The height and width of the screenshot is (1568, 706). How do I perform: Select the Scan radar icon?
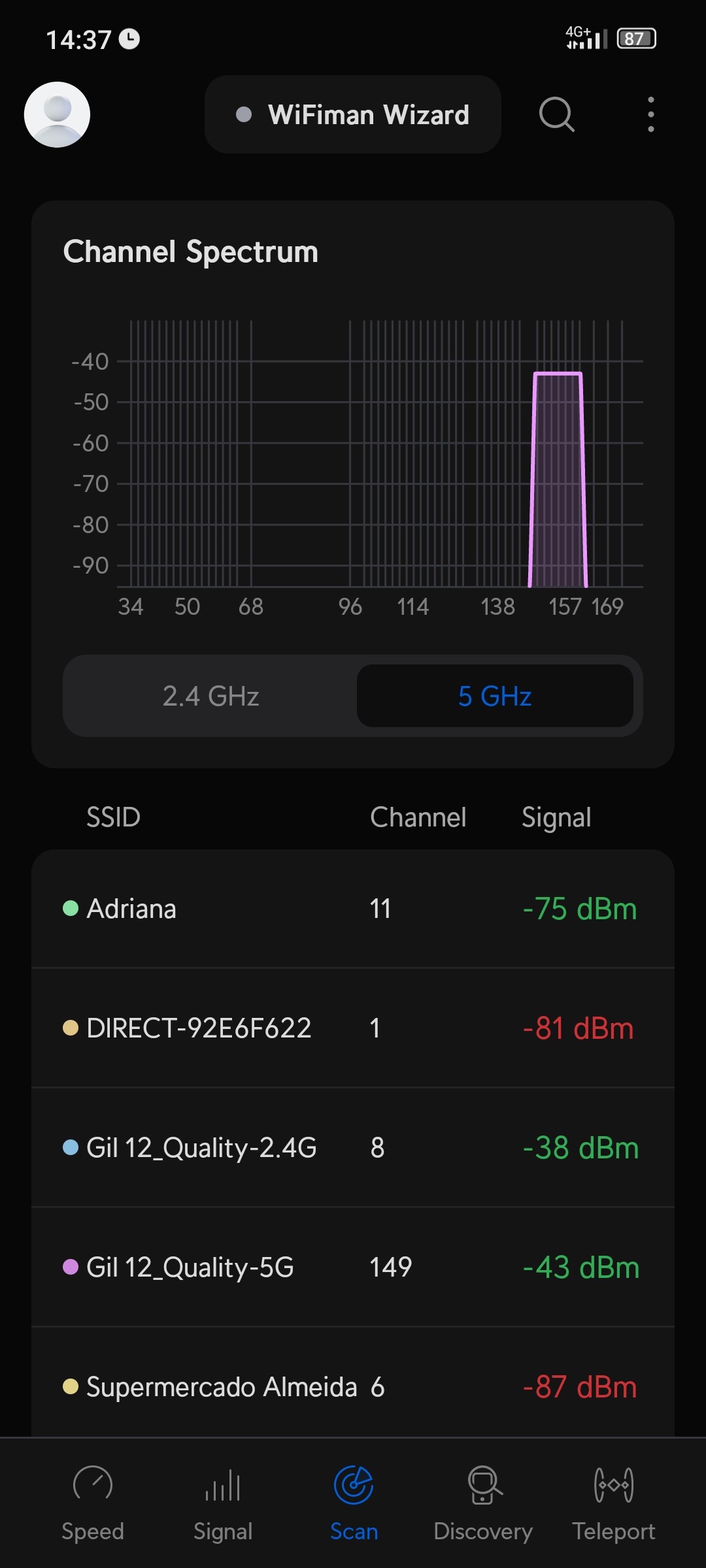(354, 1485)
